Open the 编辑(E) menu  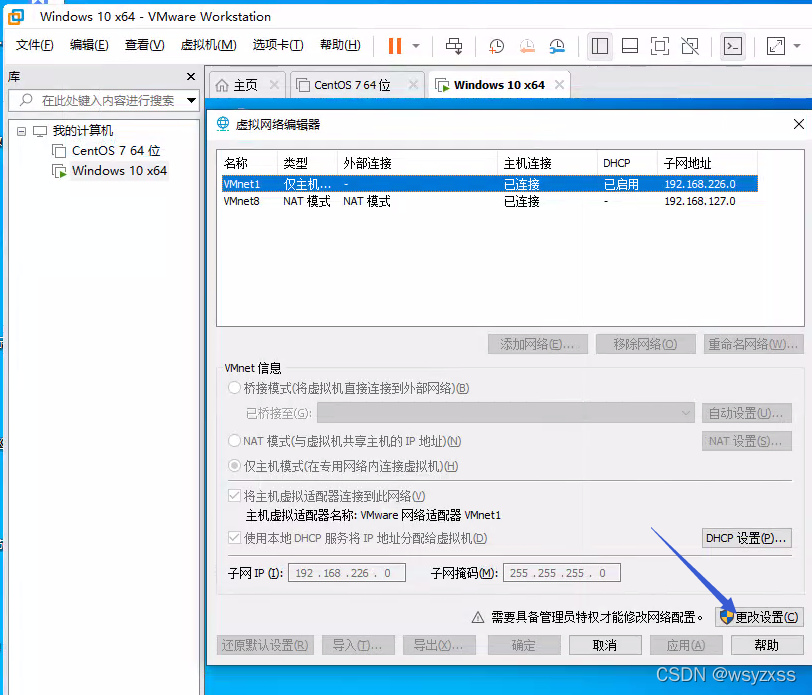pos(89,45)
